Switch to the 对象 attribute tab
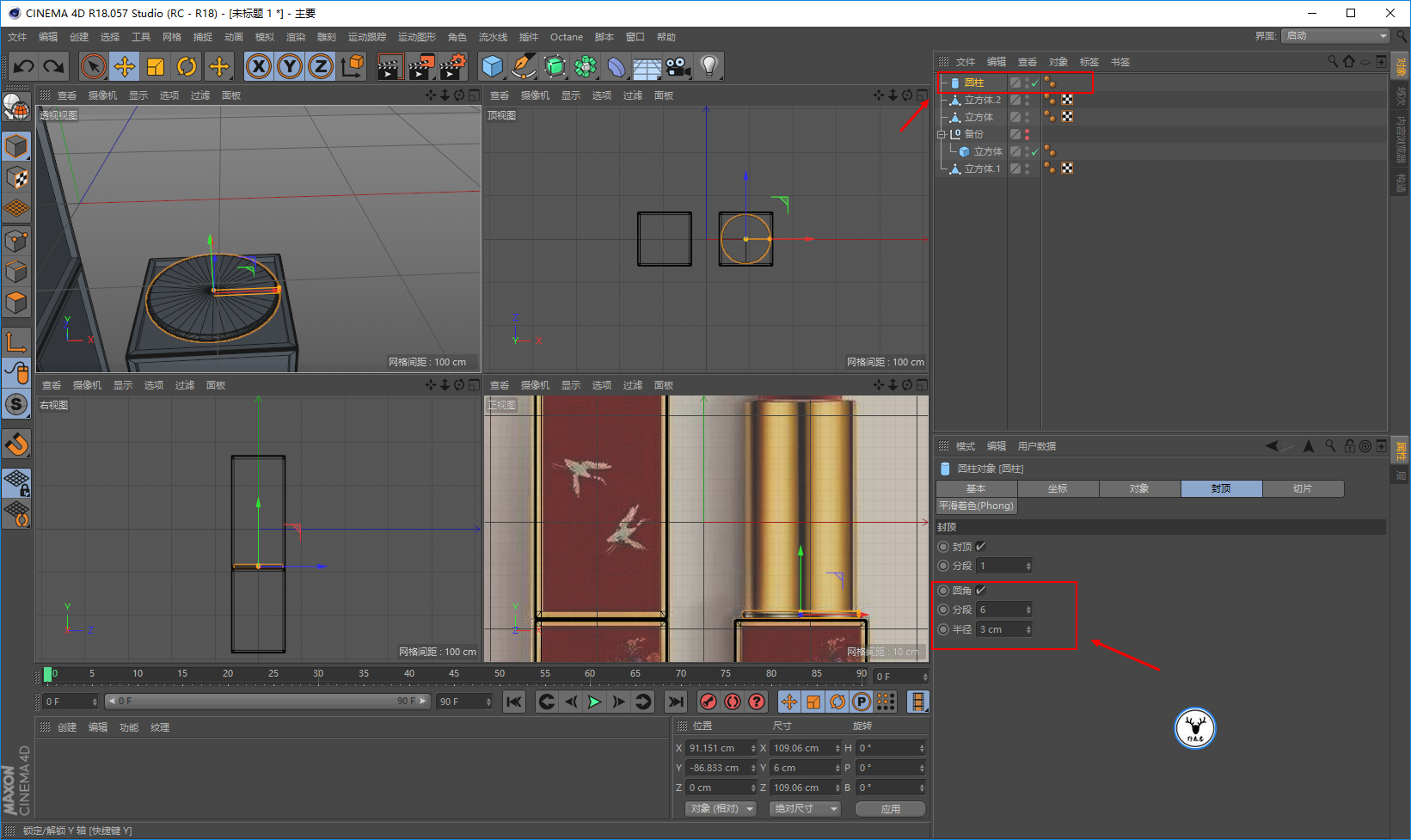Viewport: 1411px width, 840px height. [1139, 488]
